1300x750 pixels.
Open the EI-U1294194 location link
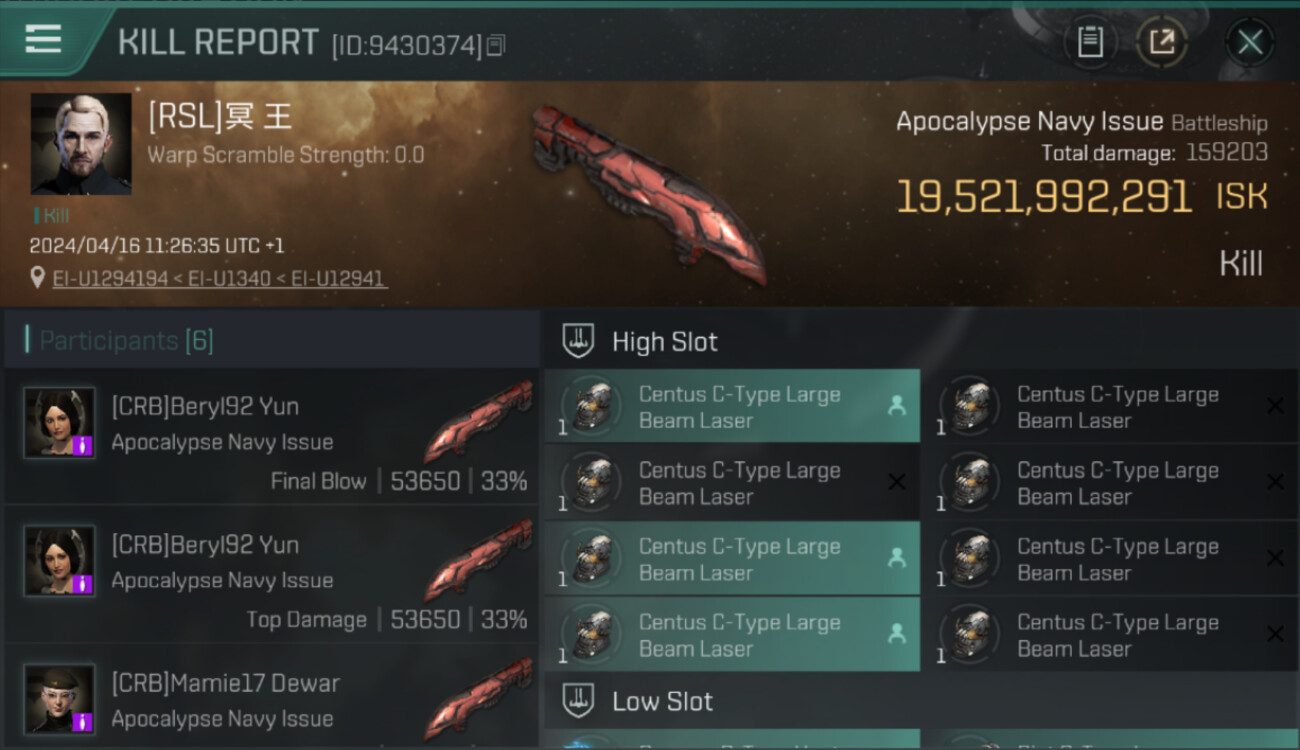[x=110, y=279]
